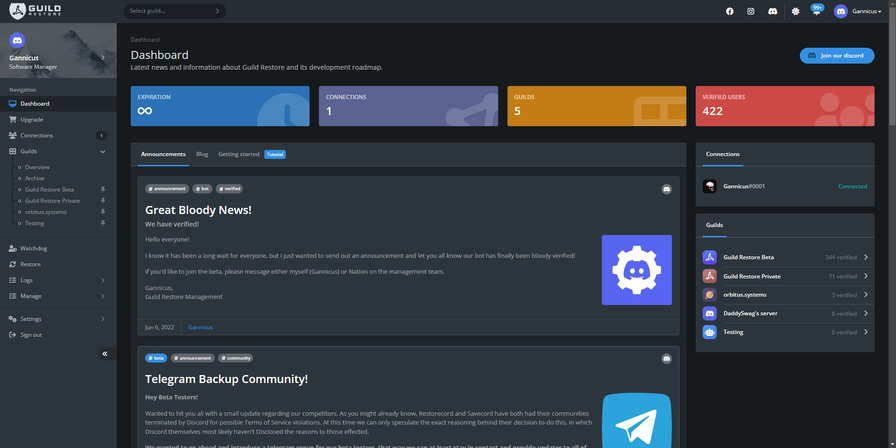Click the Guilds stat card showing 5

pyautogui.click(x=597, y=106)
